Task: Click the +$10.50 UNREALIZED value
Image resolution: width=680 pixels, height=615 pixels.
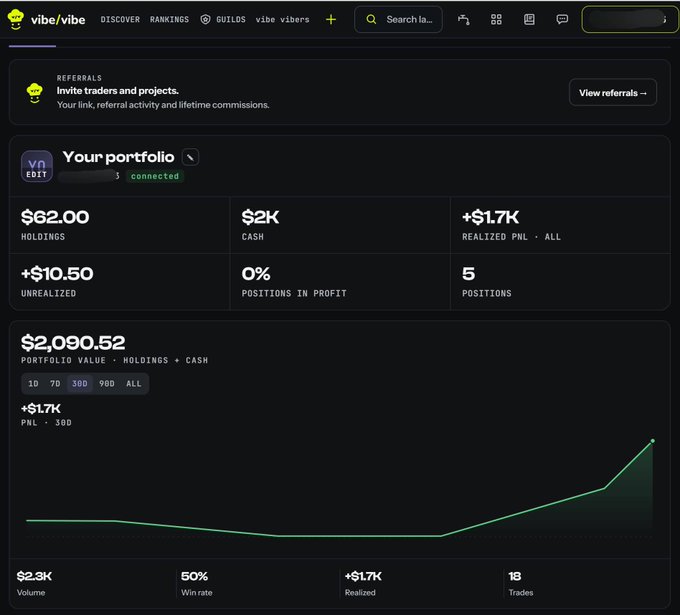Action: (57, 274)
